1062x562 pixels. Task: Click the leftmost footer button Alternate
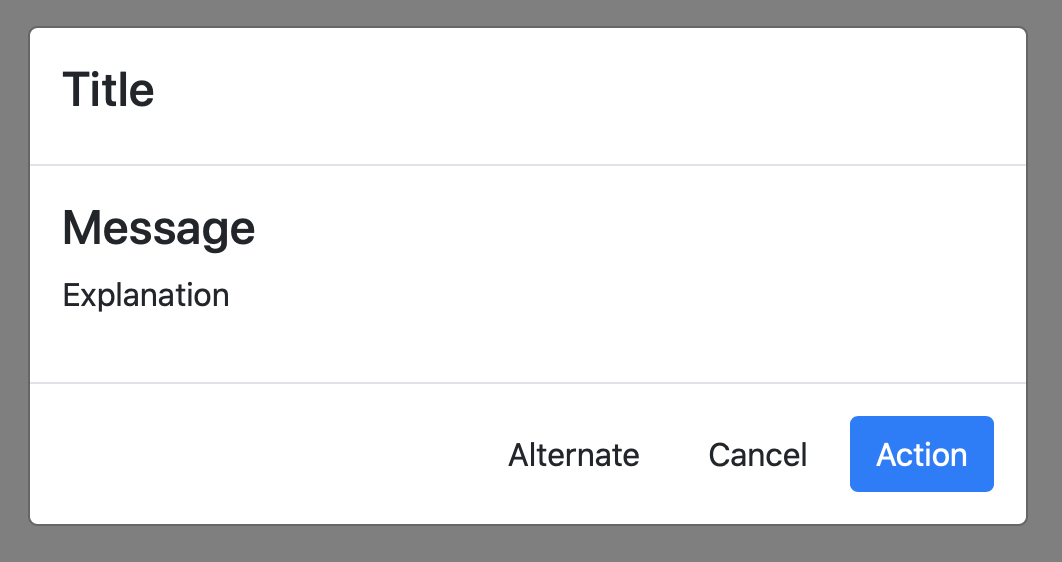tap(573, 455)
